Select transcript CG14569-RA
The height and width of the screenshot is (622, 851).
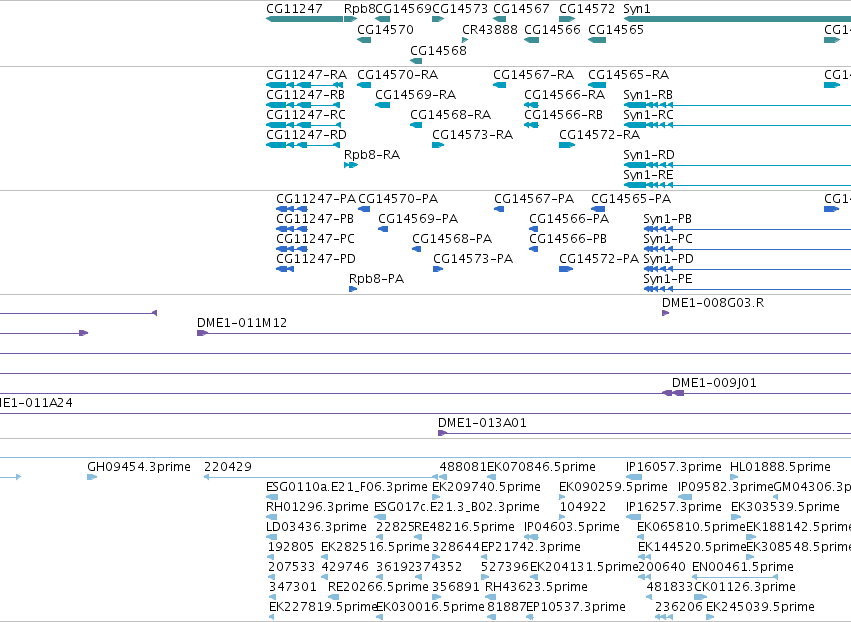tap(415, 94)
